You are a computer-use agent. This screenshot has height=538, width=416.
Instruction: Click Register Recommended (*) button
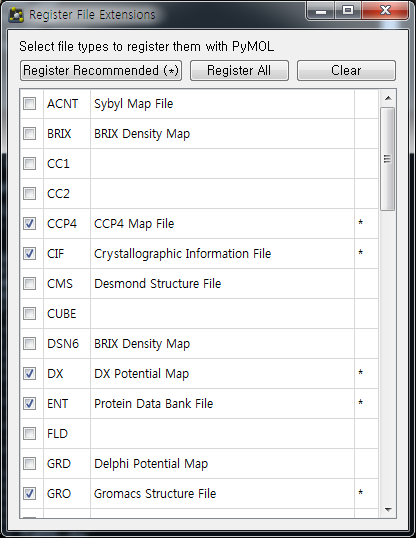101,71
